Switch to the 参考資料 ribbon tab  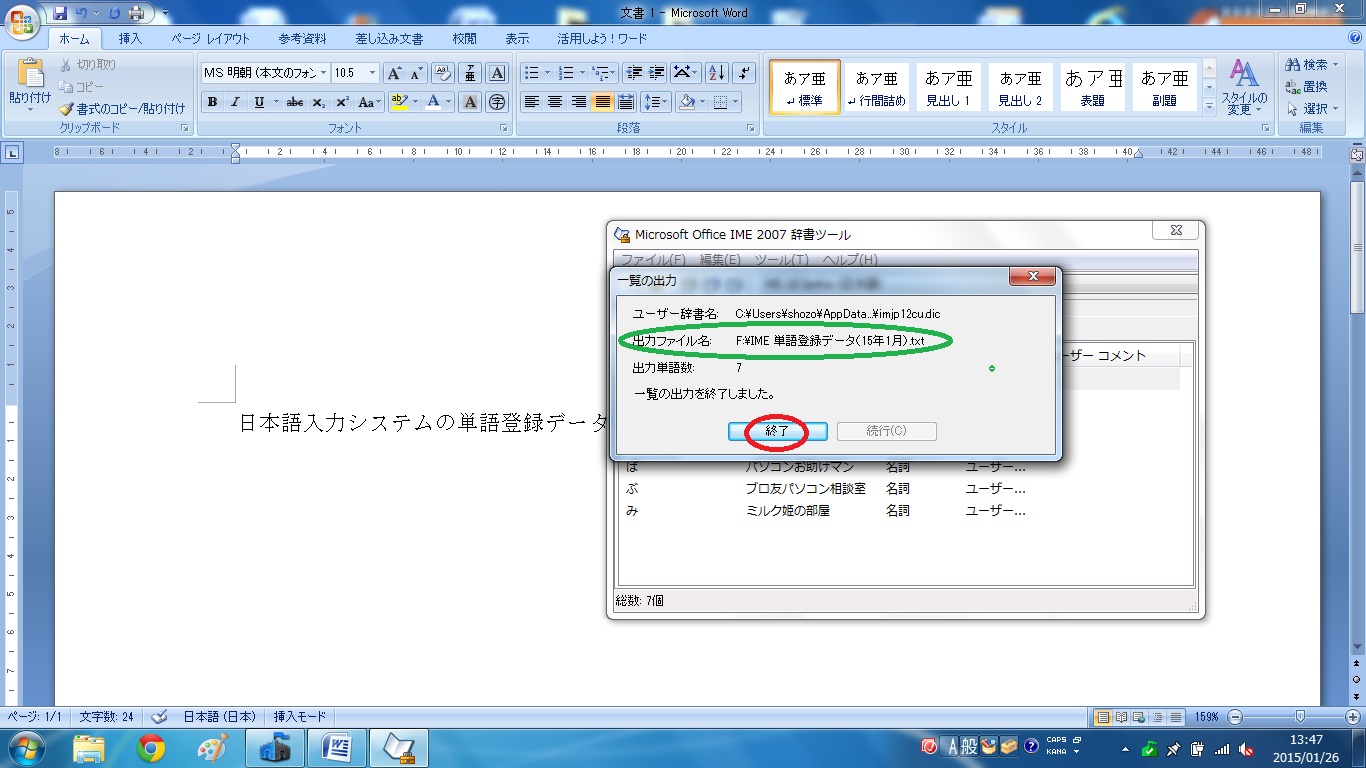click(302, 39)
